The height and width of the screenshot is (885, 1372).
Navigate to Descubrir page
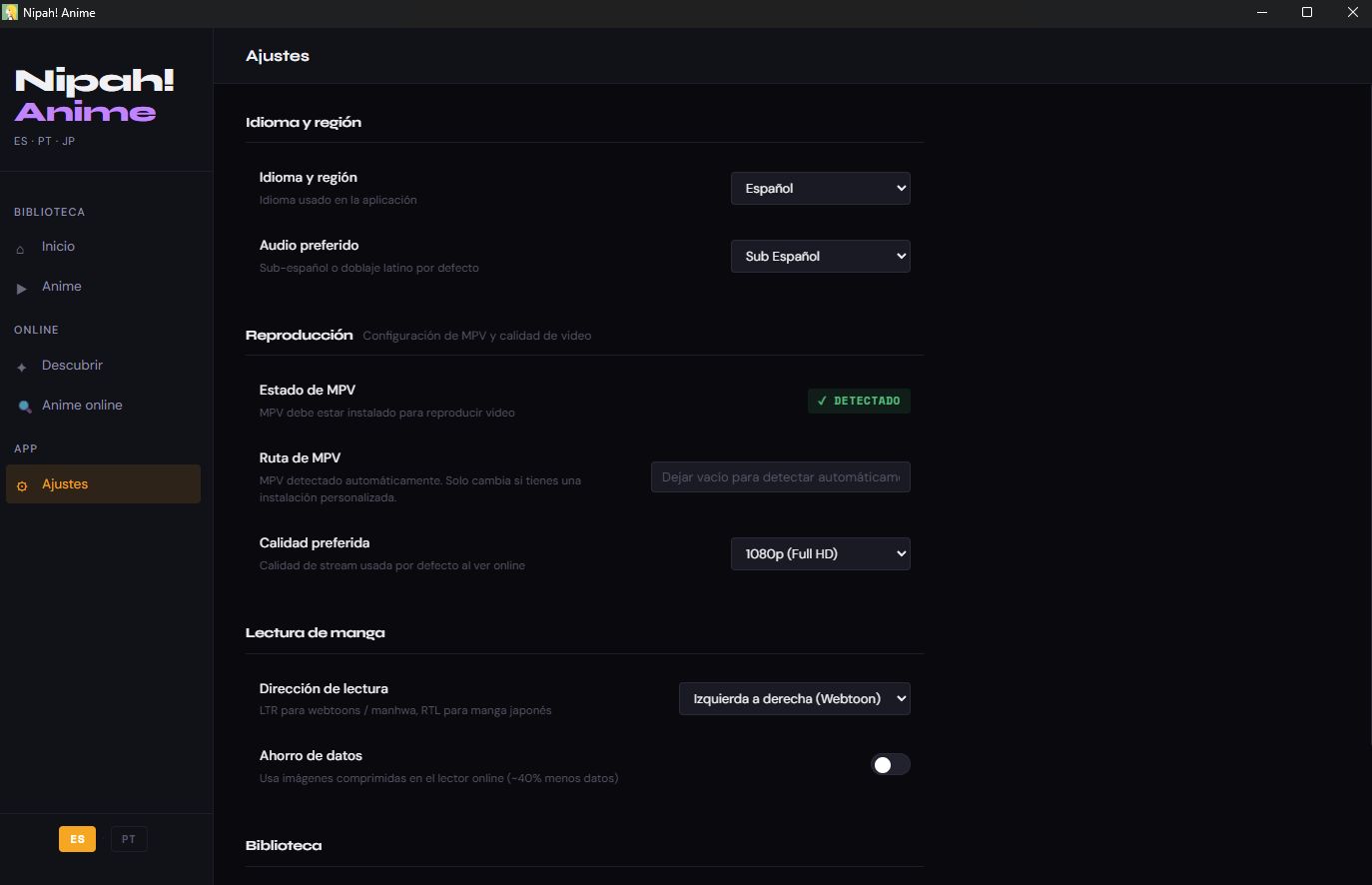tap(72, 366)
